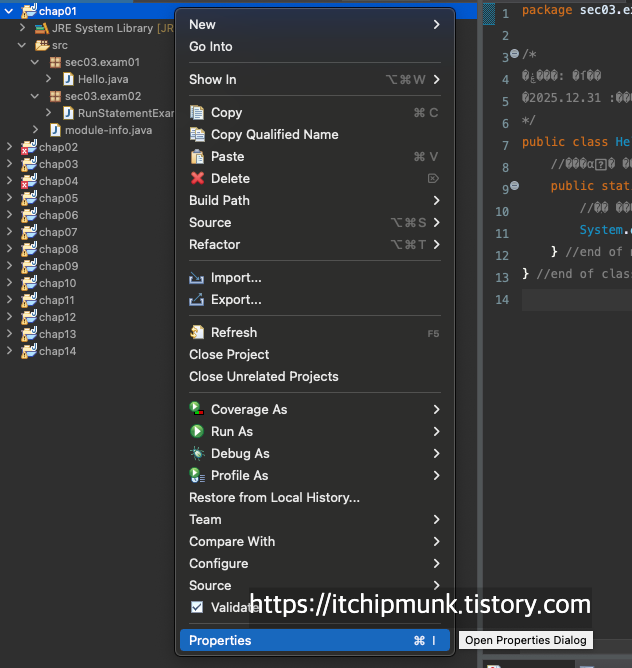Collapse the sec03.exam02 package
This screenshot has width=632, height=668.
[35, 96]
